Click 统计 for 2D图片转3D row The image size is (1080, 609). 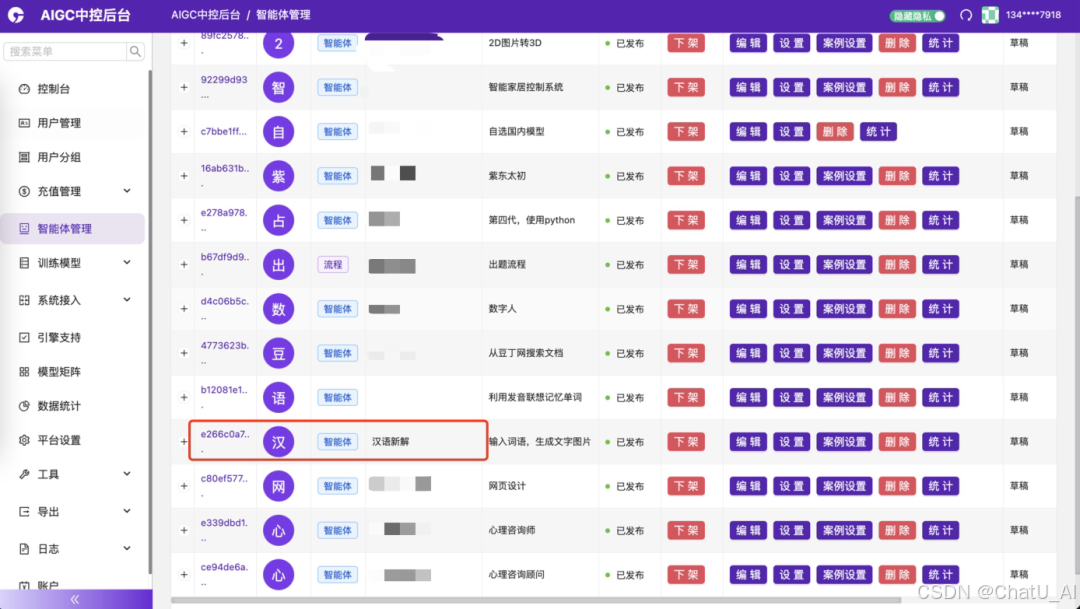pos(940,43)
